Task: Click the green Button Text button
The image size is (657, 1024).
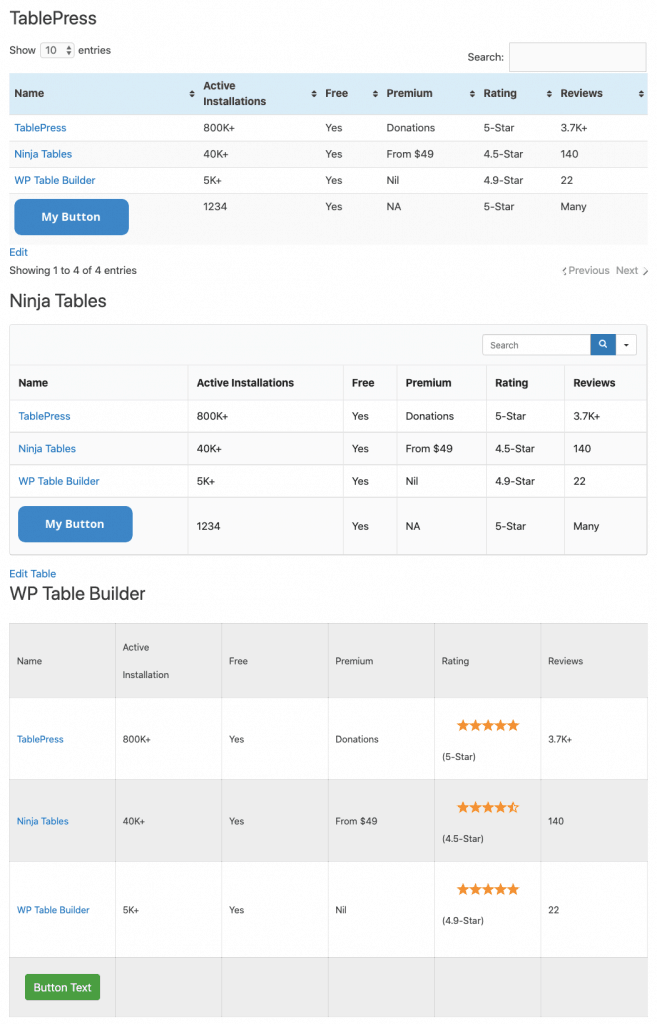Action: 63,987
